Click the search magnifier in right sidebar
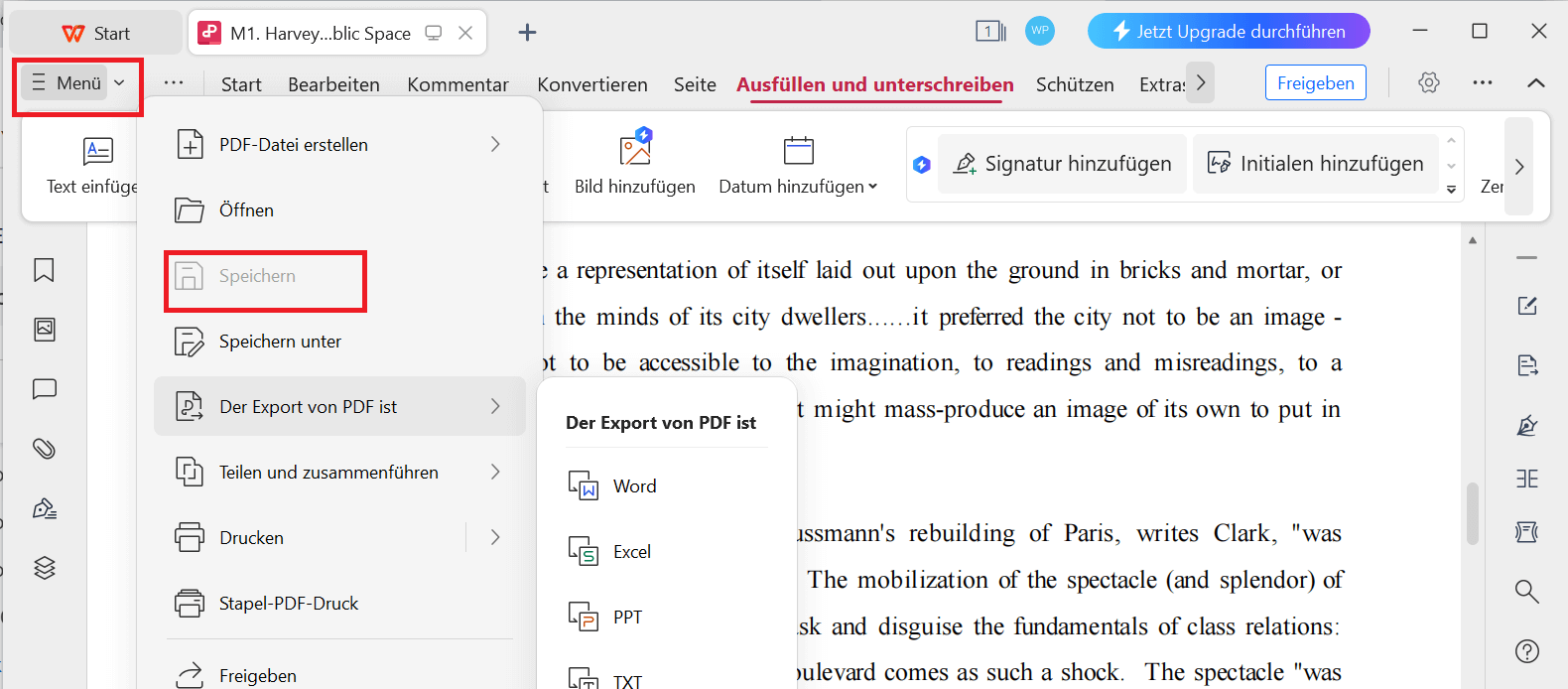The height and width of the screenshot is (689, 1568). point(1526,592)
